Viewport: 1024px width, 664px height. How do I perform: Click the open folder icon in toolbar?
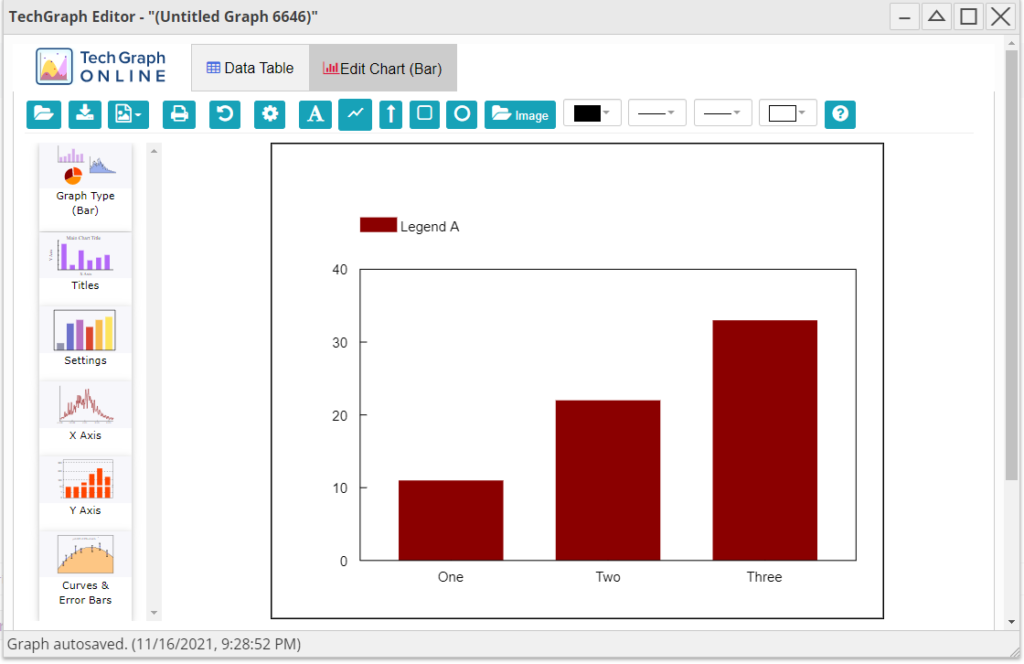point(44,114)
